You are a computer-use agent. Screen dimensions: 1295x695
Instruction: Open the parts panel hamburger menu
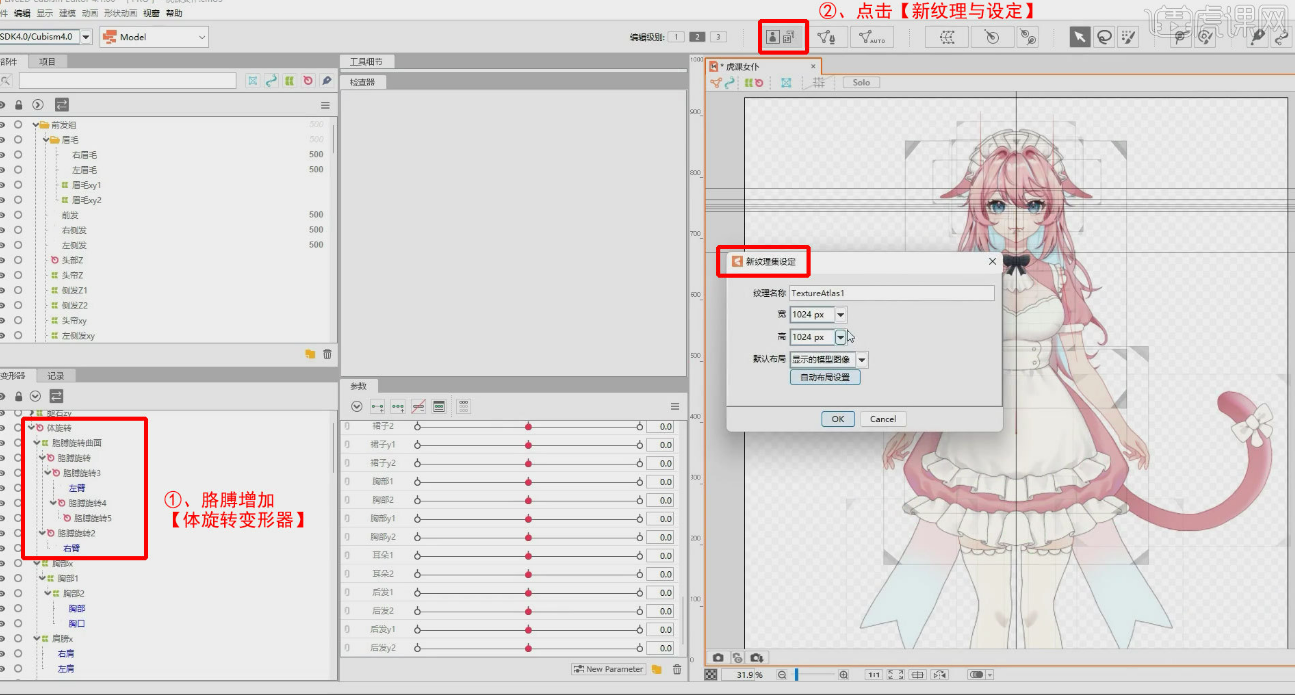pyautogui.click(x=325, y=105)
